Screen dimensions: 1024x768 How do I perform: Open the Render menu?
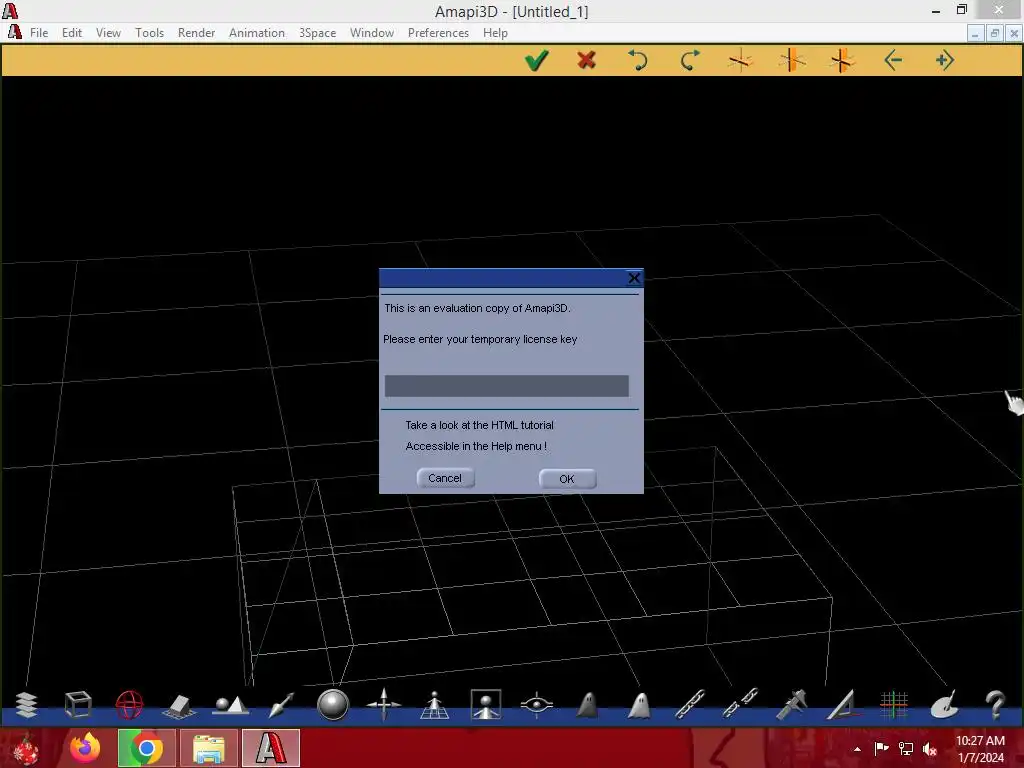point(197,33)
